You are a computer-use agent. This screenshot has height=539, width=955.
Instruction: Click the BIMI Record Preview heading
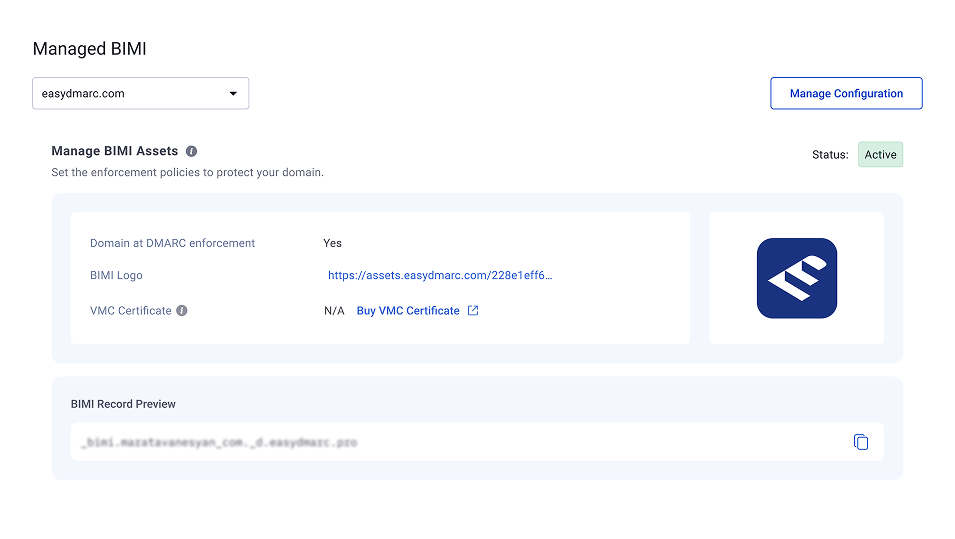(x=123, y=404)
